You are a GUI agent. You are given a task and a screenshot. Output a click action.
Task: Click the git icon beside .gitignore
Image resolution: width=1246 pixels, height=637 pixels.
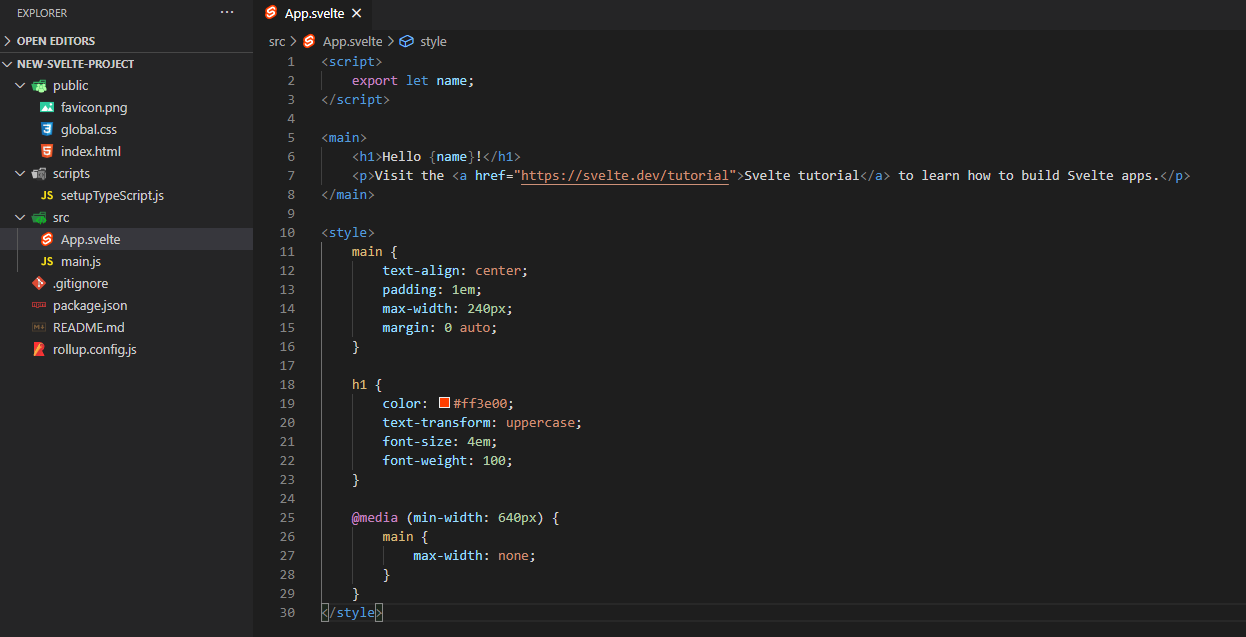[x=39, y=283]
